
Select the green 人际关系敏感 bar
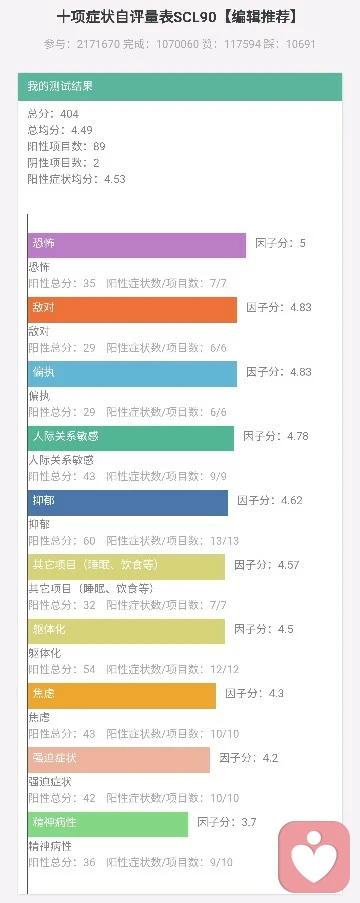pyautogui.click(x=131, y=438)
